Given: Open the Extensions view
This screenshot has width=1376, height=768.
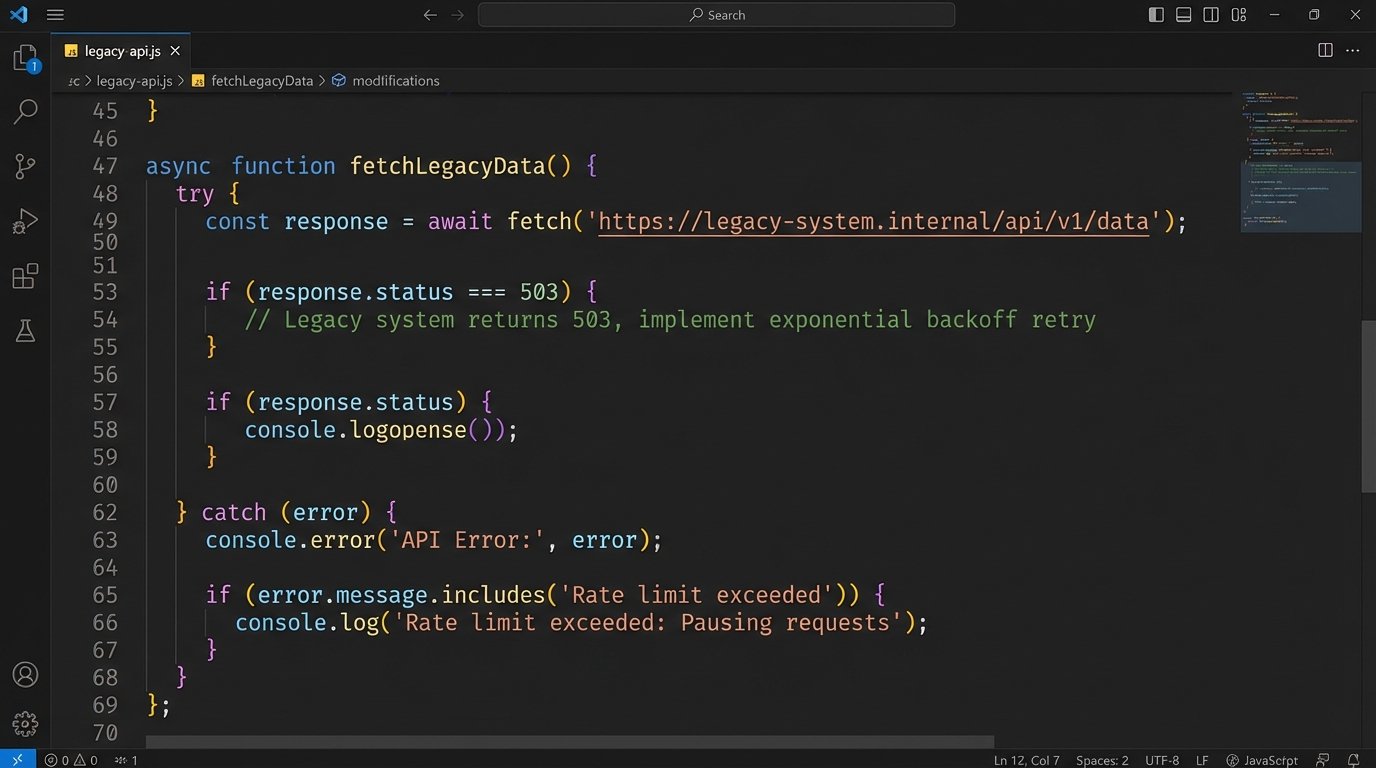Looking at the screenshot, I should pos(25,276).
